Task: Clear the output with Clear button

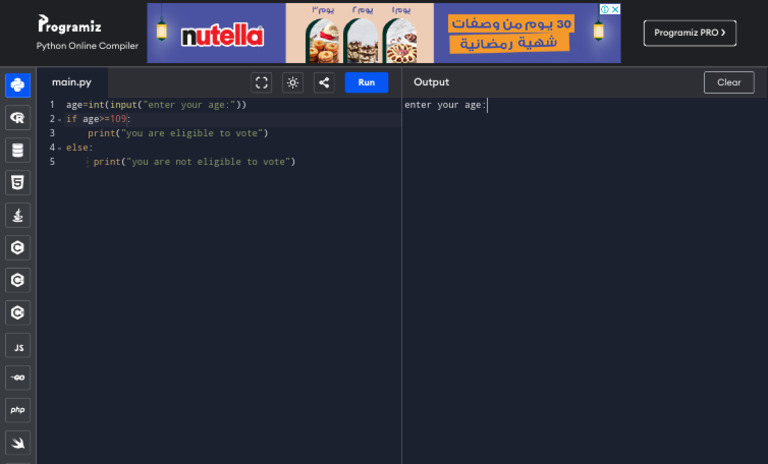Action: click(728, 82)
